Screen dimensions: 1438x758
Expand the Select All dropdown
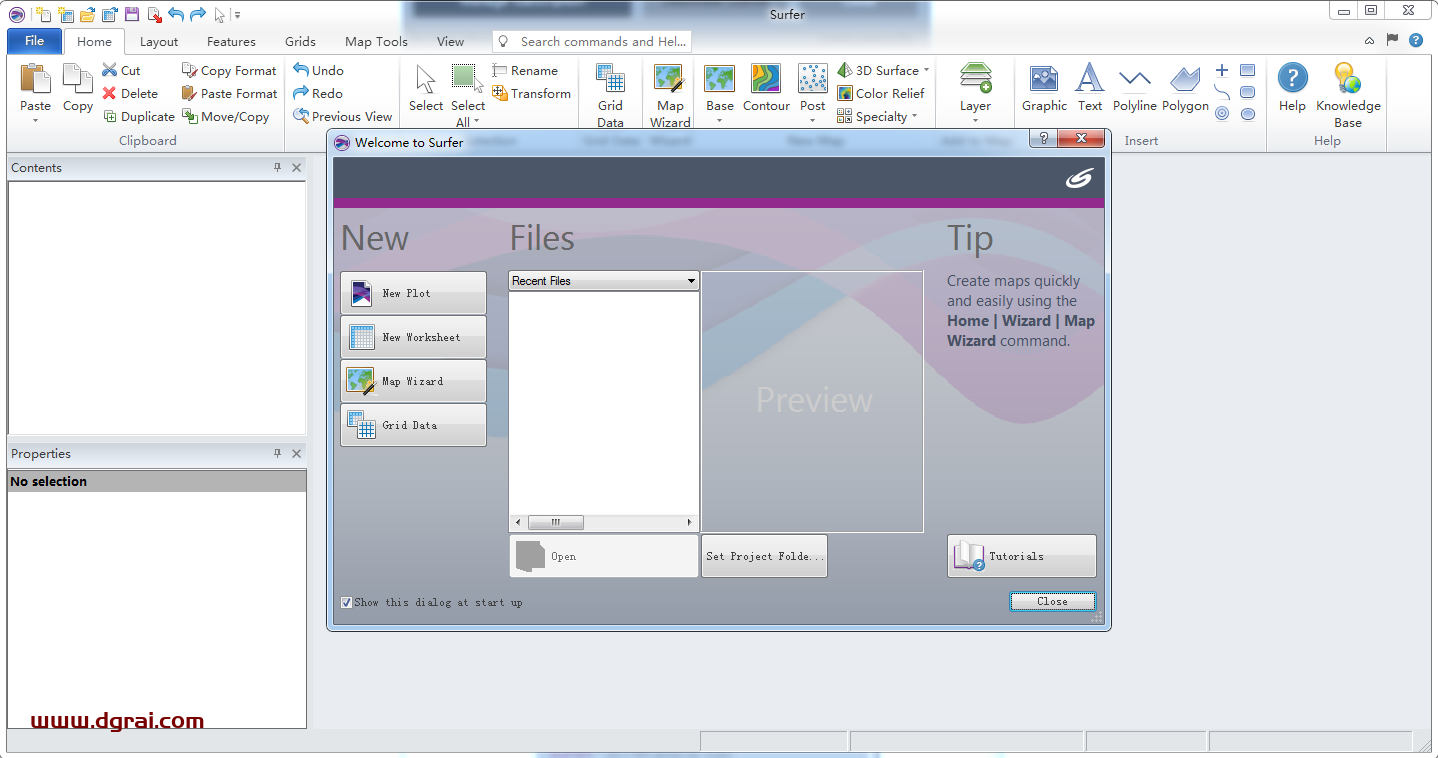click(476, 122)
